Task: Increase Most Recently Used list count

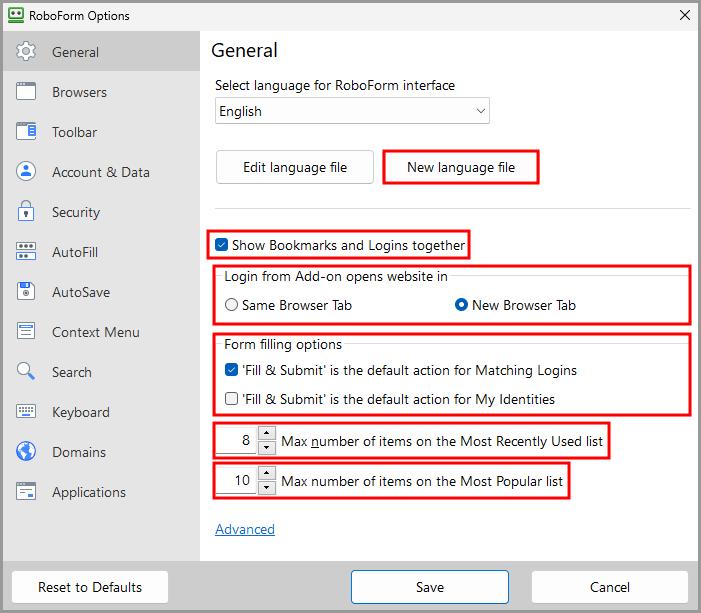Action: [267, 433]
